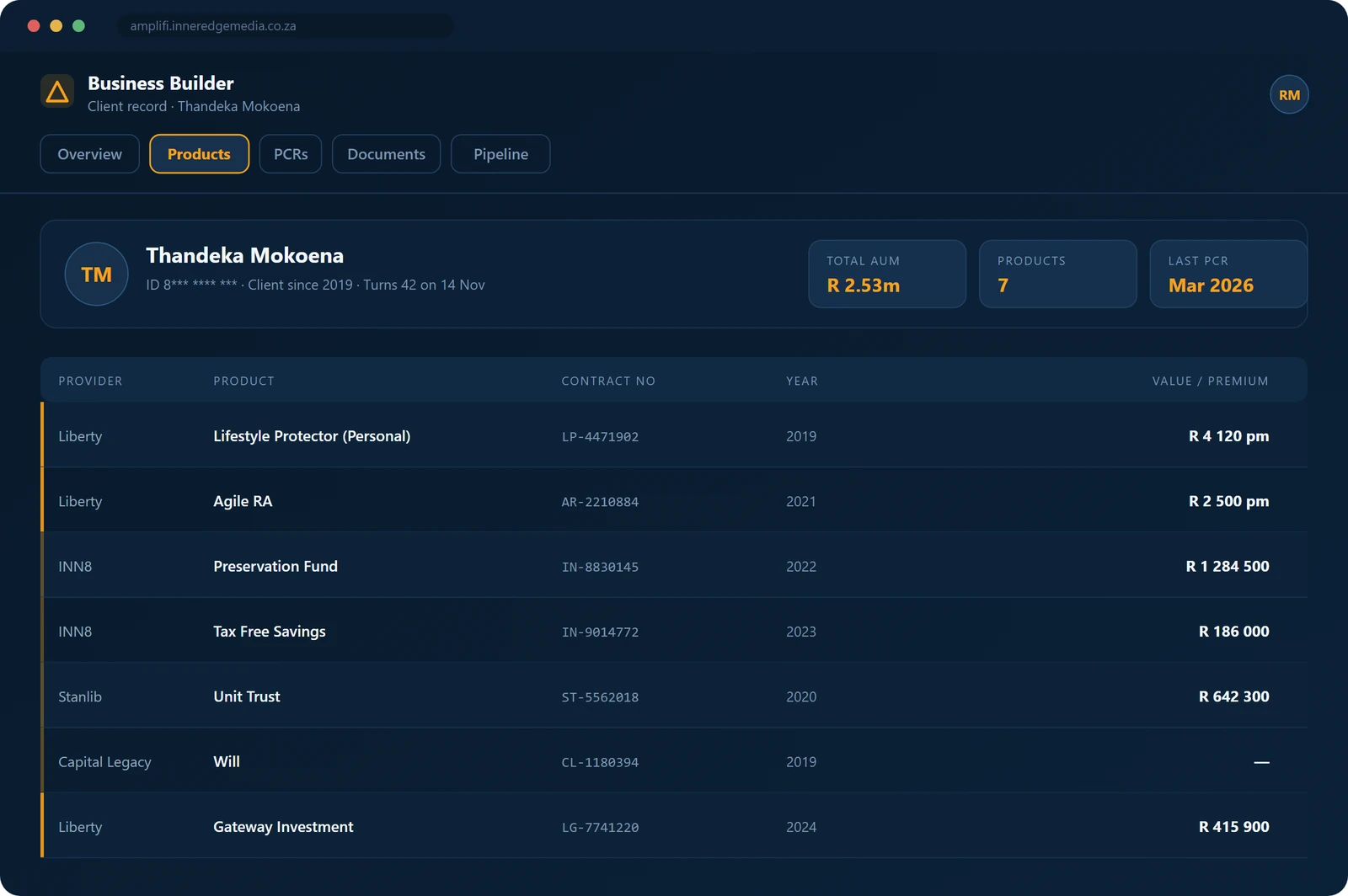Open the Gateway Investment product

click(x=283, y=827)
